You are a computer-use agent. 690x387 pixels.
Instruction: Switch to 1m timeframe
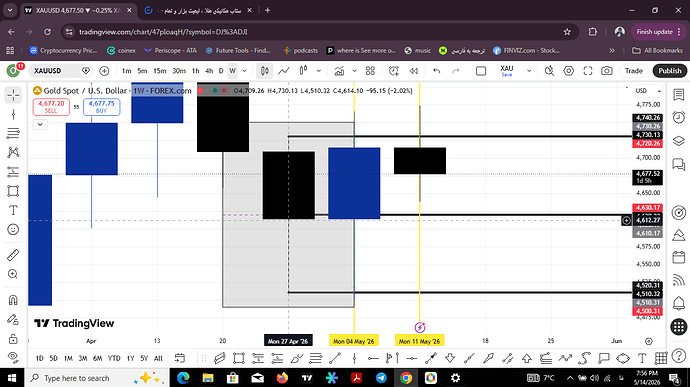[126, 70]
